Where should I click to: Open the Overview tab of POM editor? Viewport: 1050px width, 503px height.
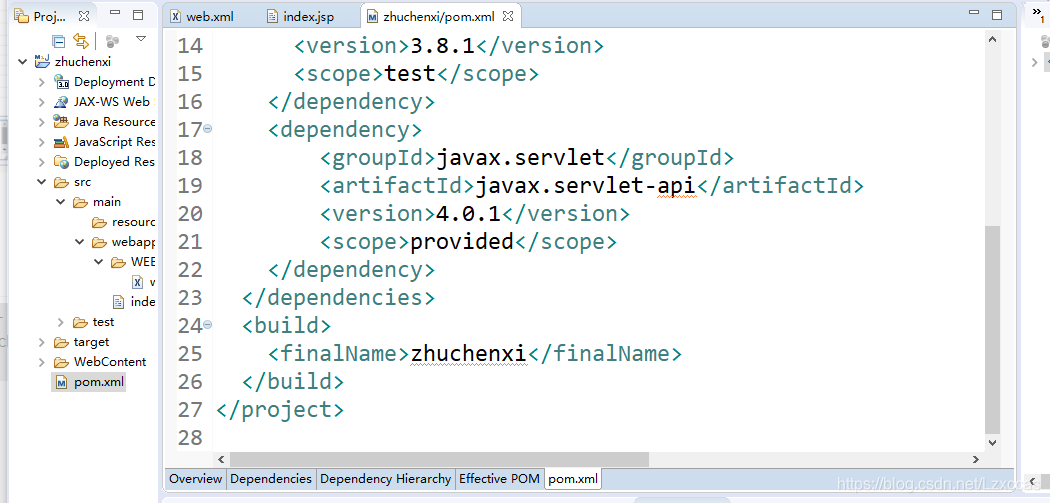click(196, 479)
